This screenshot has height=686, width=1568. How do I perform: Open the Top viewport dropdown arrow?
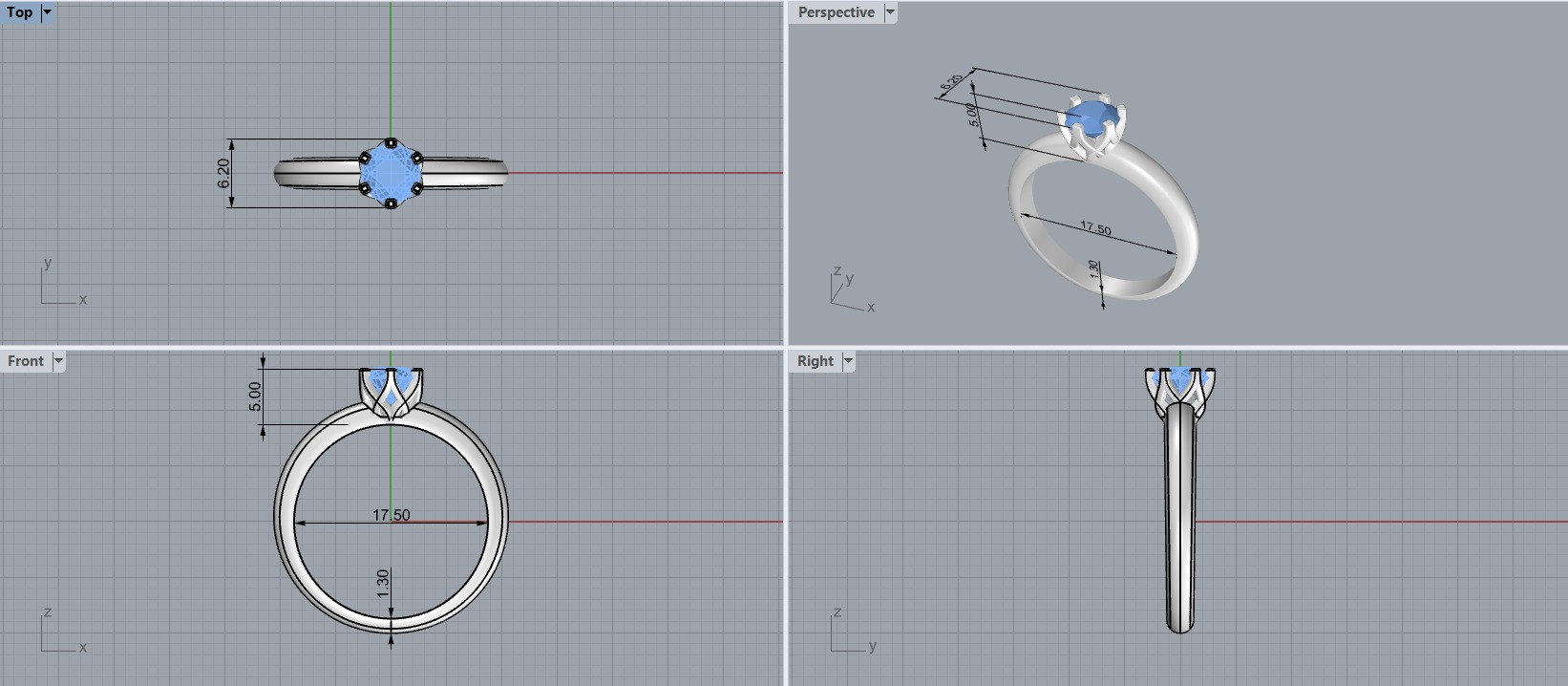[x=47, y=12]
